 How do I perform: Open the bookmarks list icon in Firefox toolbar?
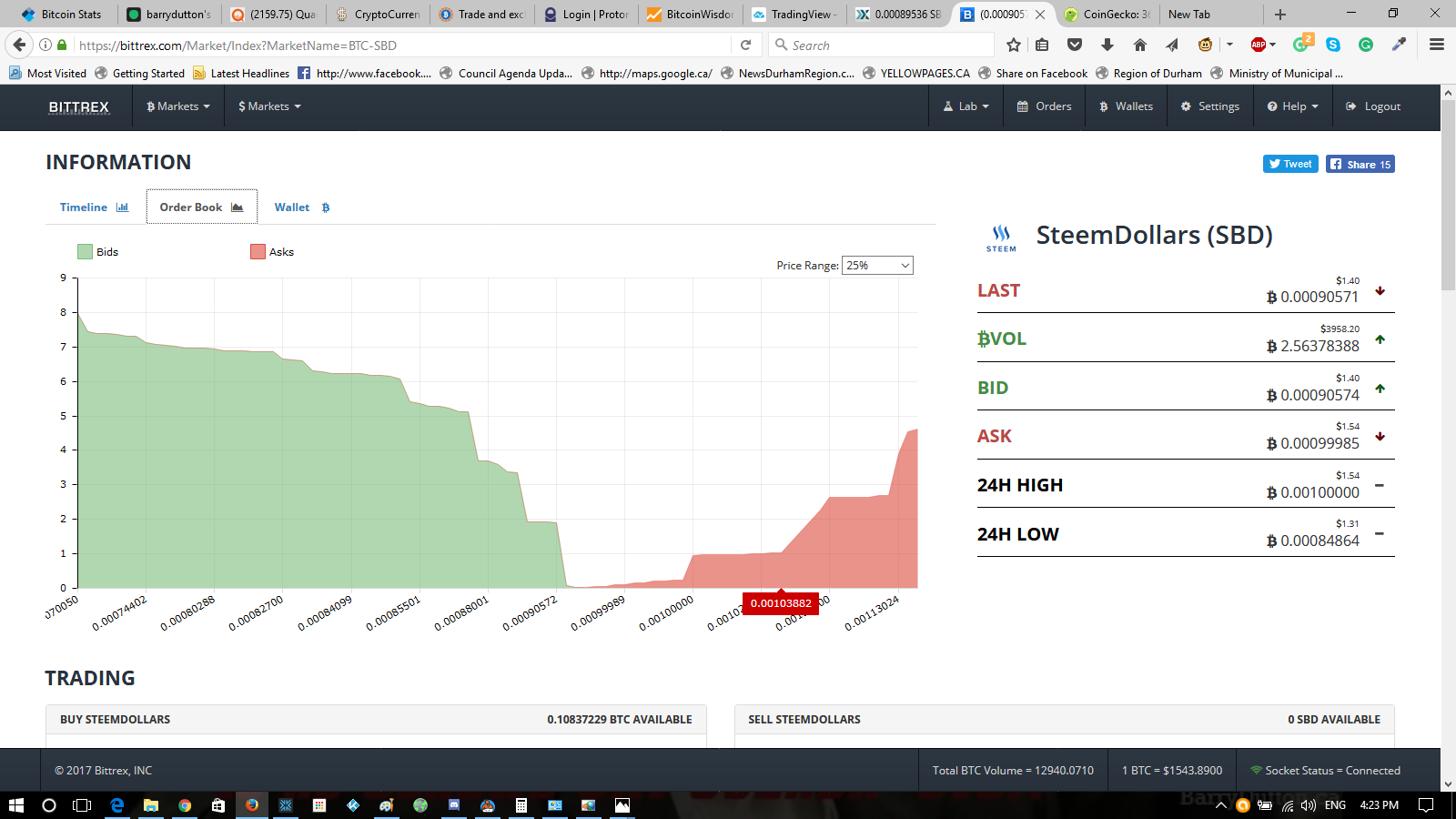tap(1042, 45)
